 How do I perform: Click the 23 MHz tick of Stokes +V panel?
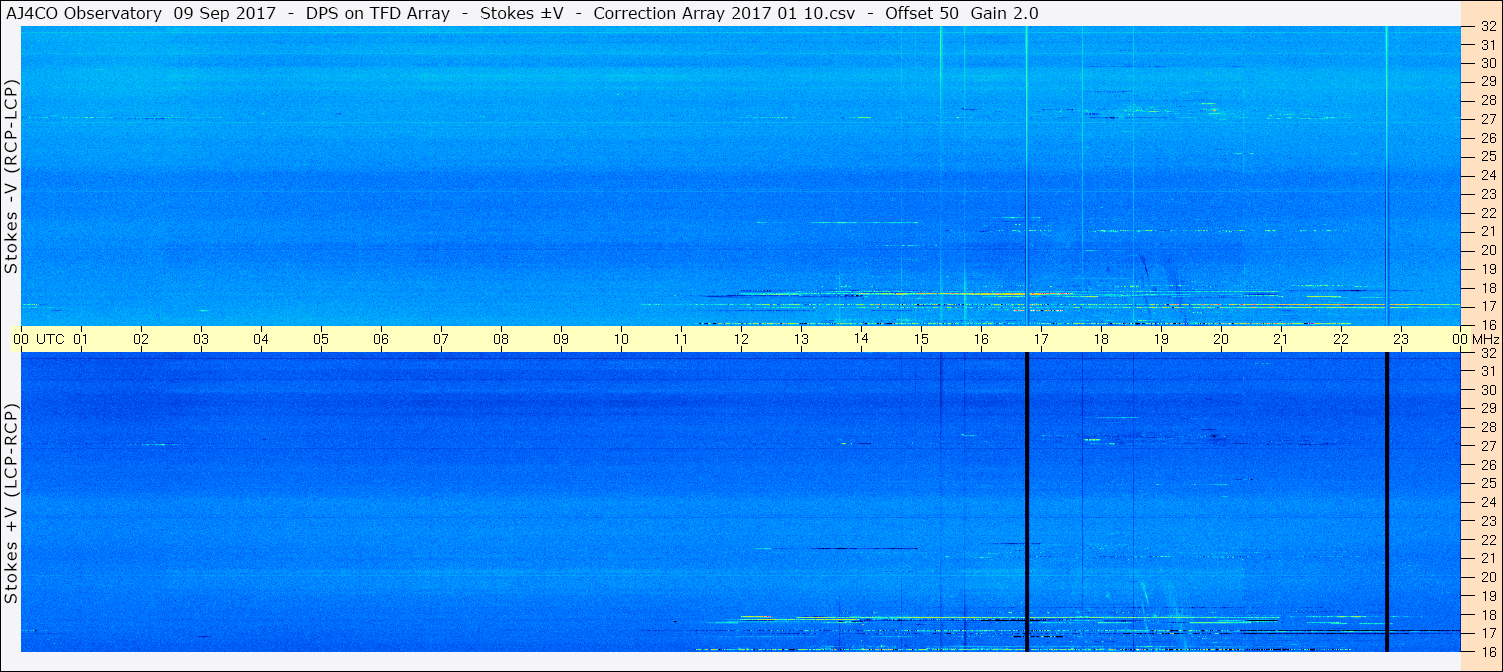pos(1487,521)
